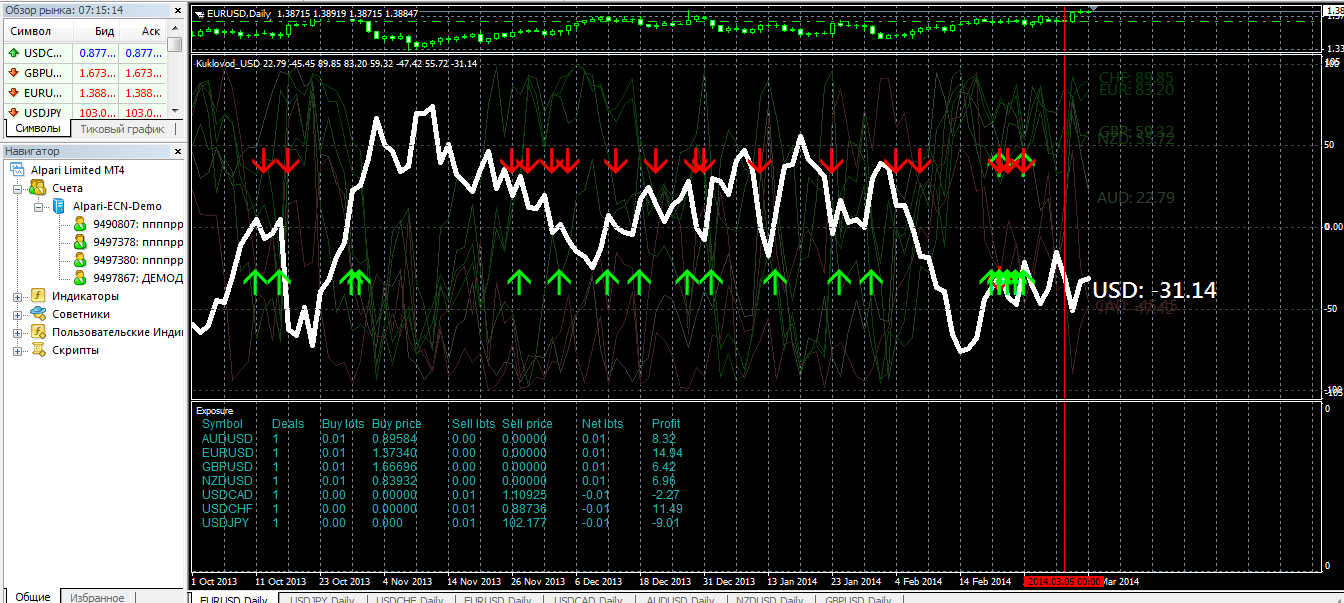
Task: Click the green up arrow beside USDC symbol
Action: tap(14, 53)
